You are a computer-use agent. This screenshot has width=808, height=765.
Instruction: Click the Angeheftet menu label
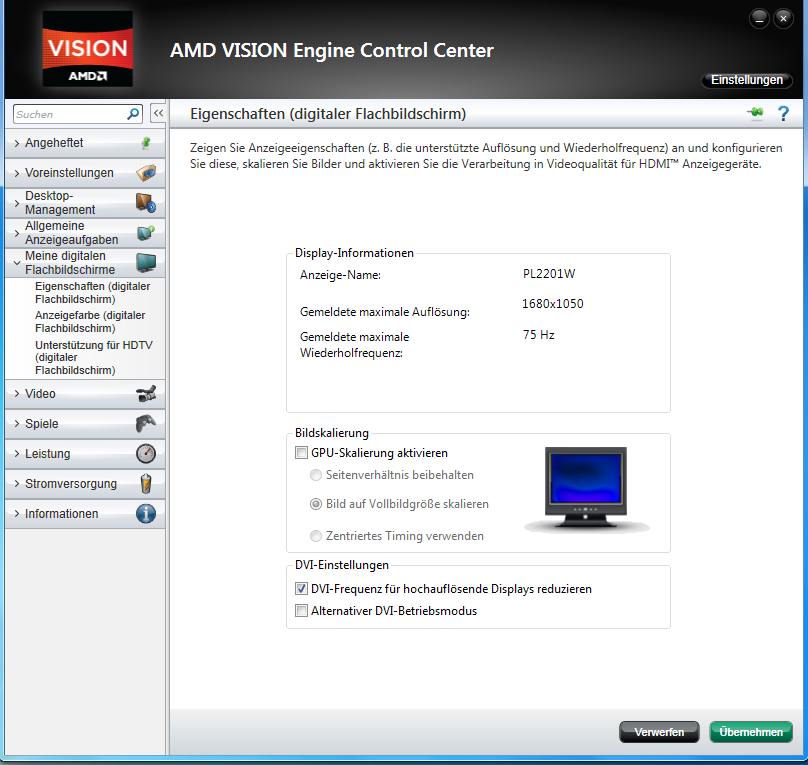(x=54, y=143)
